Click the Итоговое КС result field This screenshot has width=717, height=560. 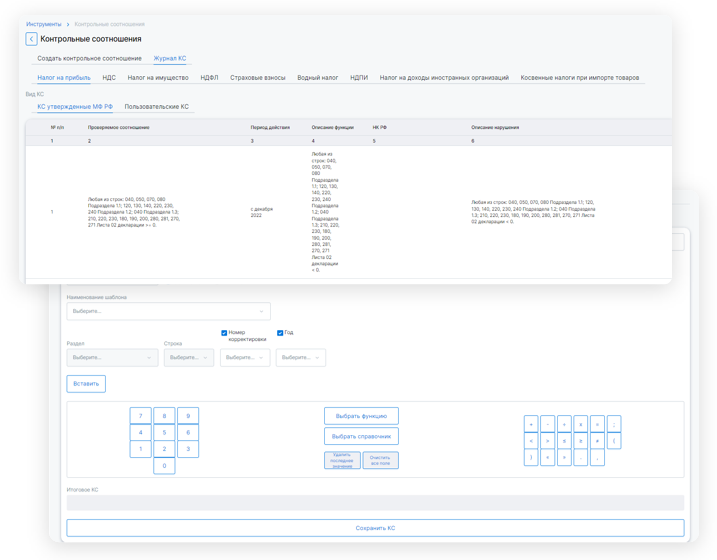coord(375,503)
